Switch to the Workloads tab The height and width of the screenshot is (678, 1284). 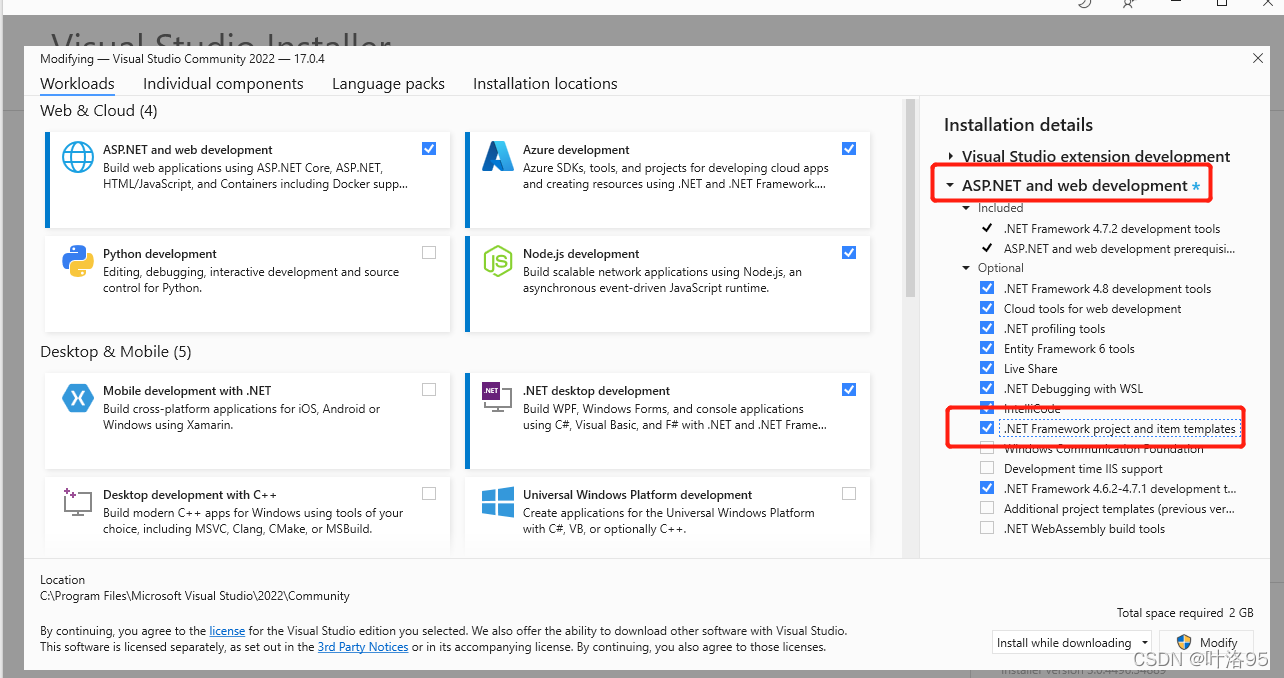(x=77, y=84)
